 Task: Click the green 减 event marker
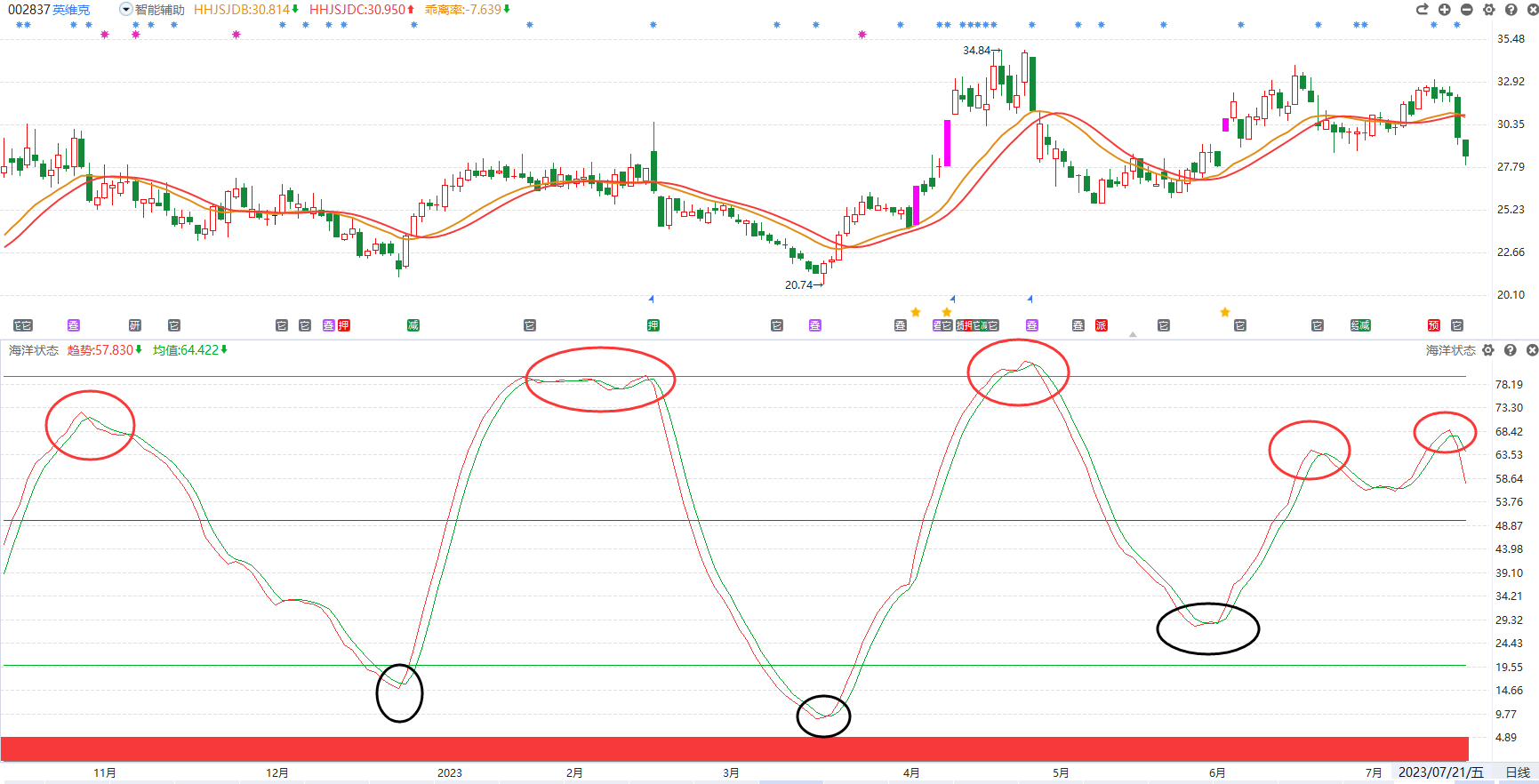[x=413, y=325]
